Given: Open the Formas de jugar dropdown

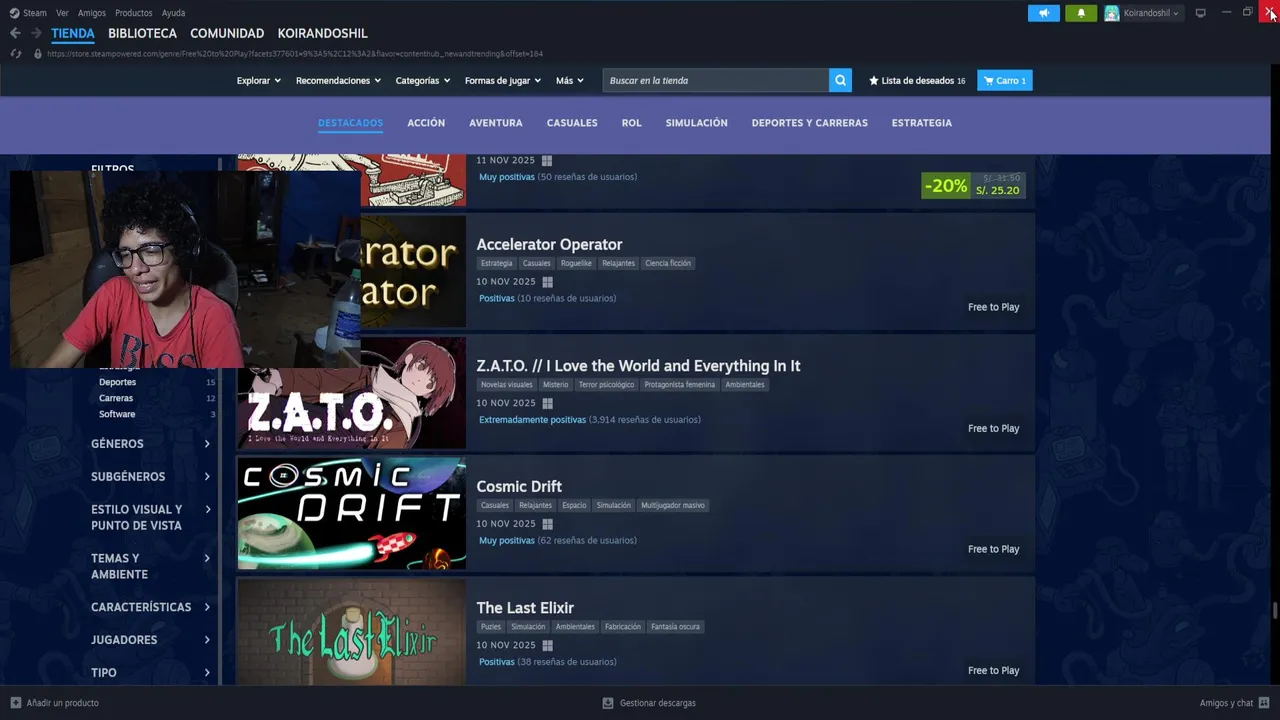Looking at the screenshot, I should [503, 80].
